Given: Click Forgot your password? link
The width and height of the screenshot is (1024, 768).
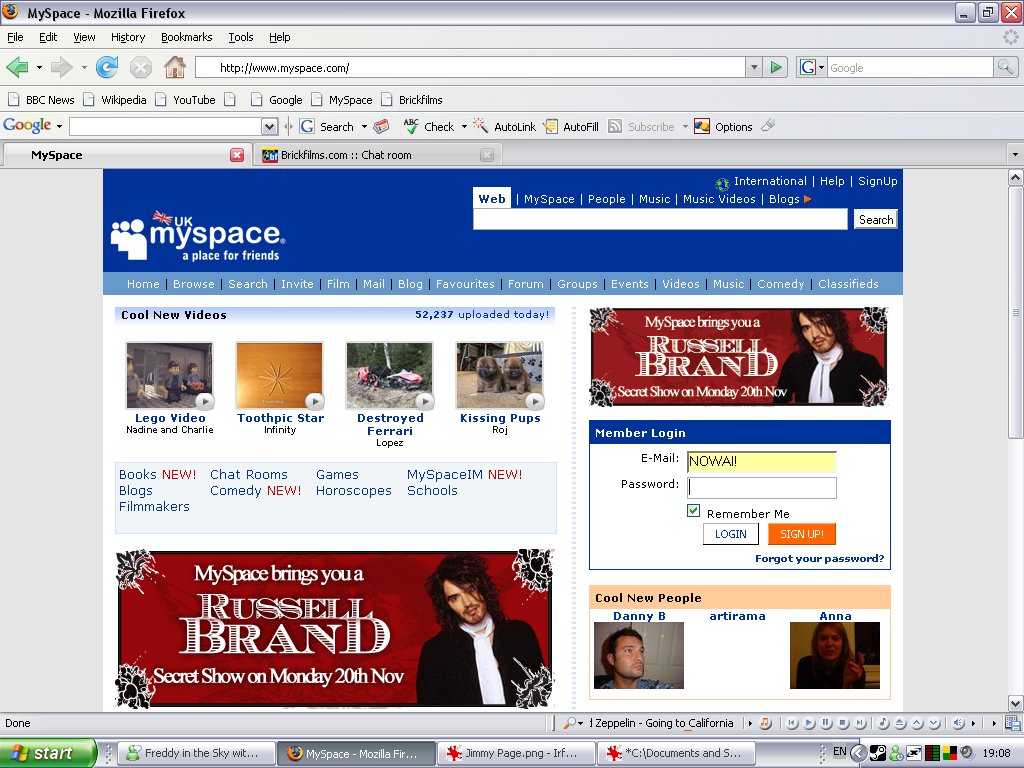Looking at the screenshot, I should pyautogui.click(x=819, y=558).
